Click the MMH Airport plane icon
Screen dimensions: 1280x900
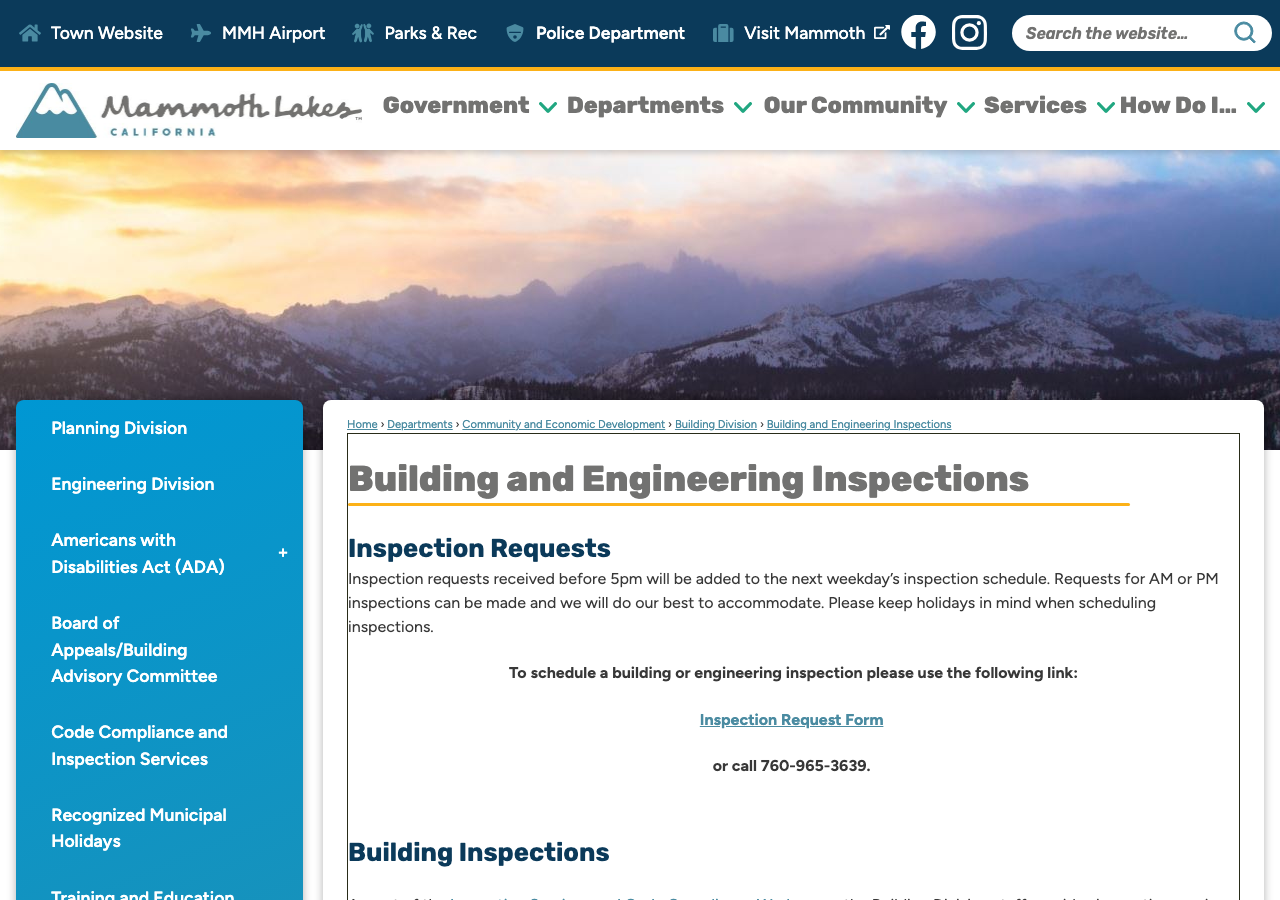coord(201,33)
